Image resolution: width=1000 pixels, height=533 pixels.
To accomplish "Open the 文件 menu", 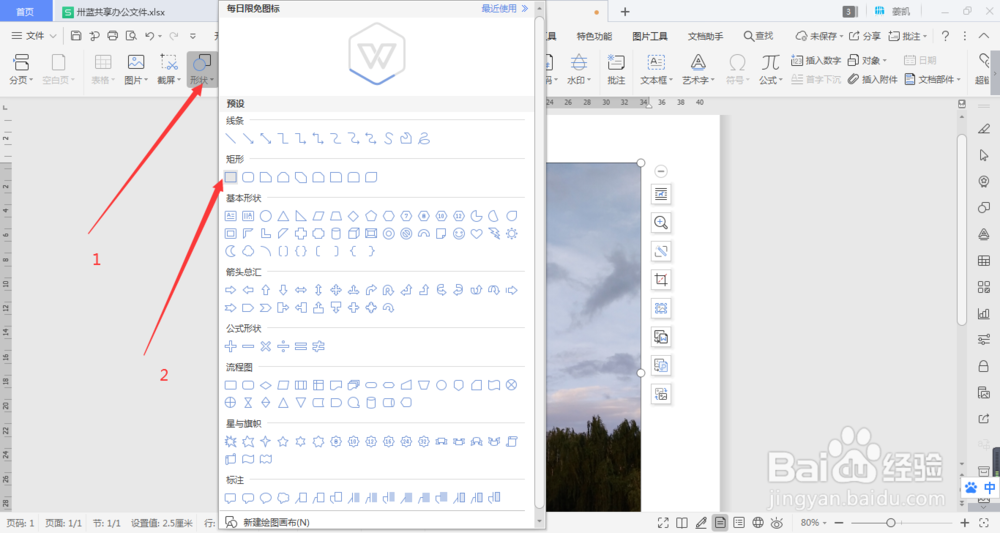I will pyautogui.click(x=34, y=36).
